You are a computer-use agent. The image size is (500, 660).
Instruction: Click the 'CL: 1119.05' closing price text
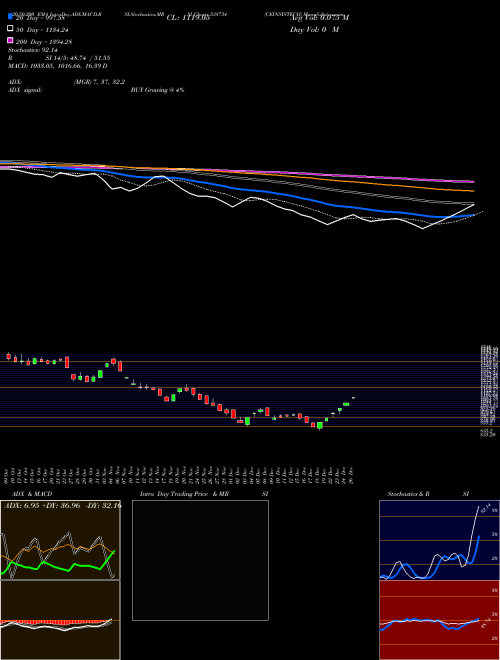(x=188, y=18)
